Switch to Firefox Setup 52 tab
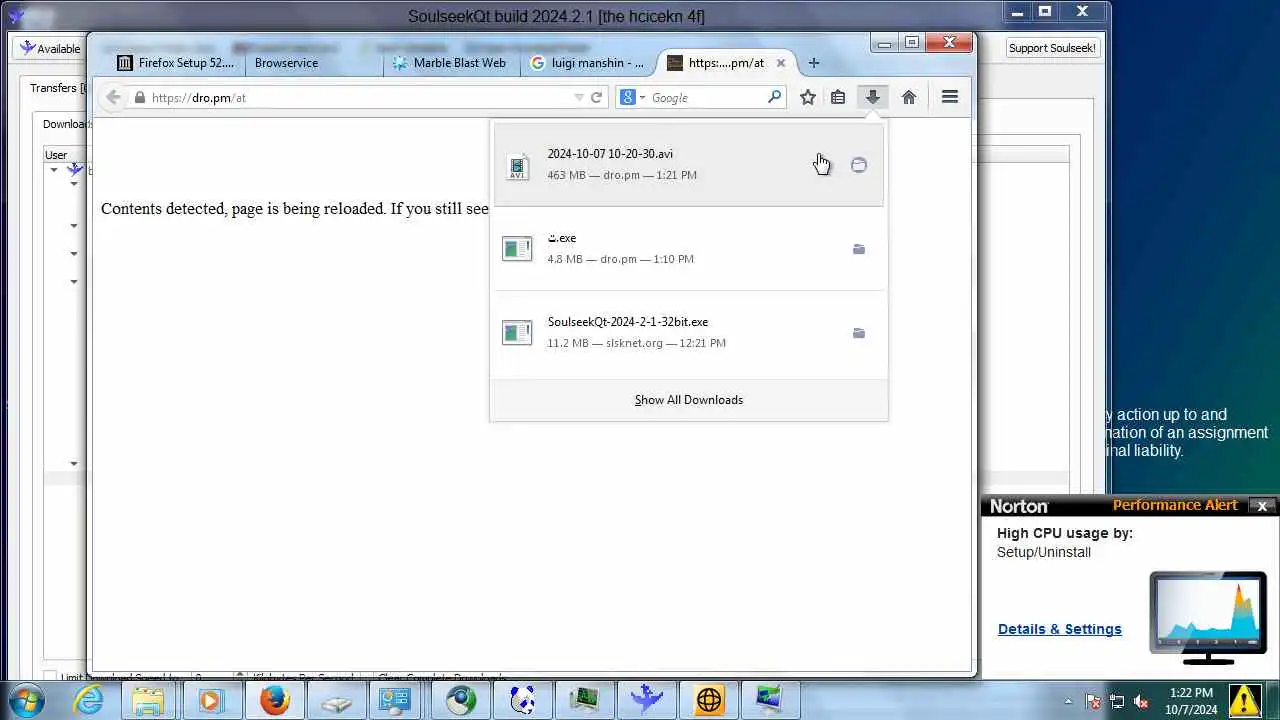The width and height of the screenshot is (1280, 720). (176, 63)
